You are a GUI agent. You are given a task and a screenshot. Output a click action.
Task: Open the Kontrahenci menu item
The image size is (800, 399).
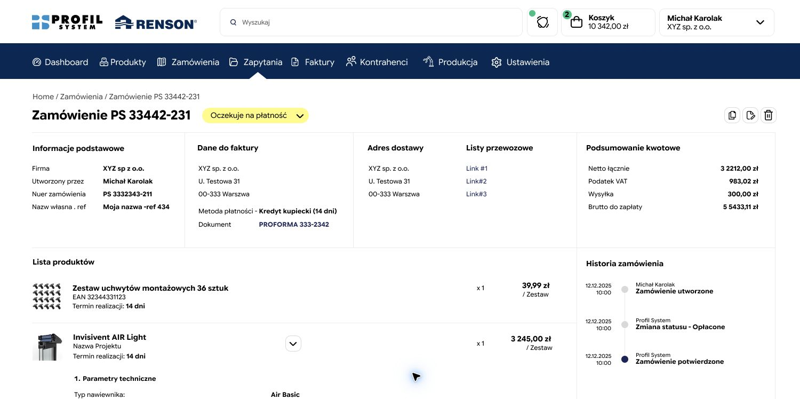pyautogui.click(x=377, y=62)
